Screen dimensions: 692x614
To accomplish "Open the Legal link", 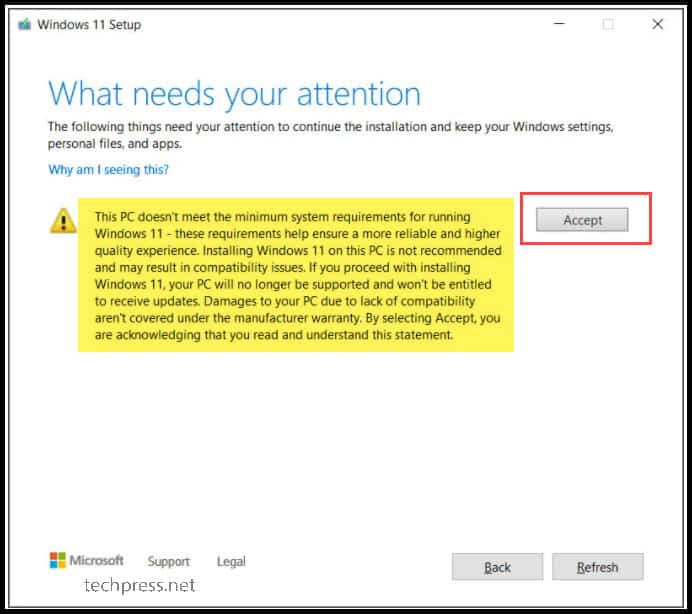I will 231,561.
